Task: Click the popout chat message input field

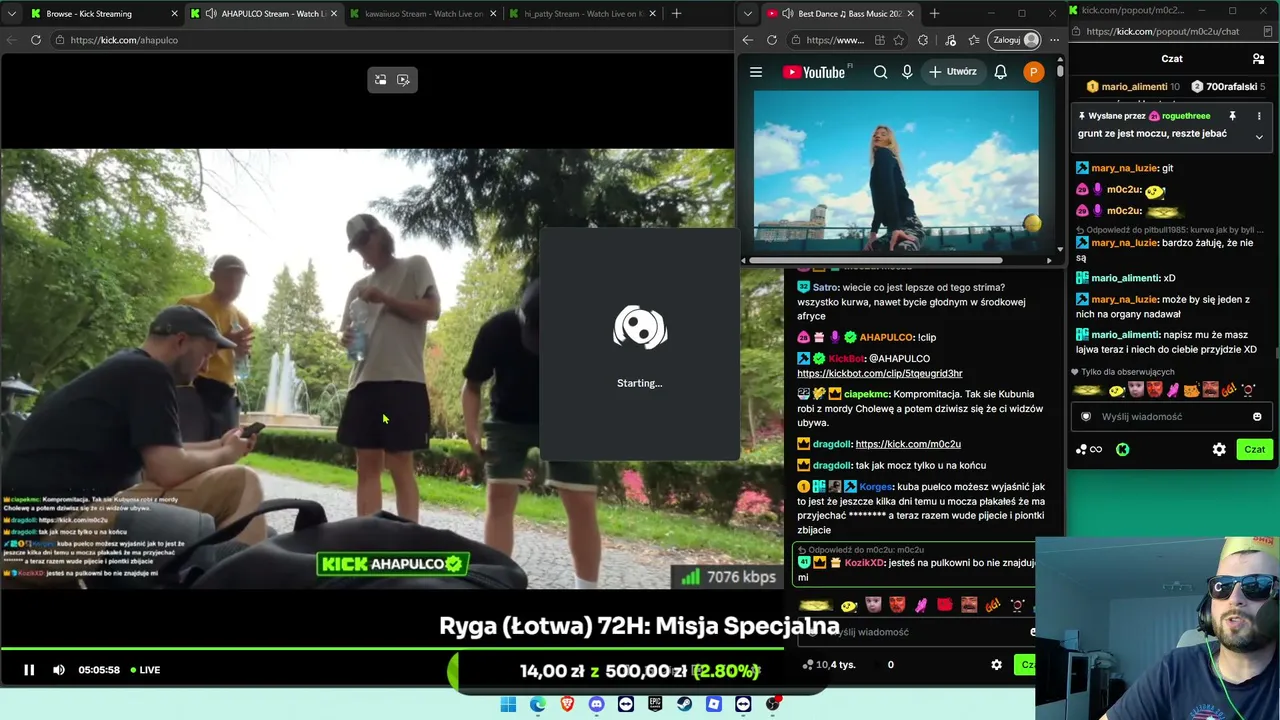Action: 1172,417
